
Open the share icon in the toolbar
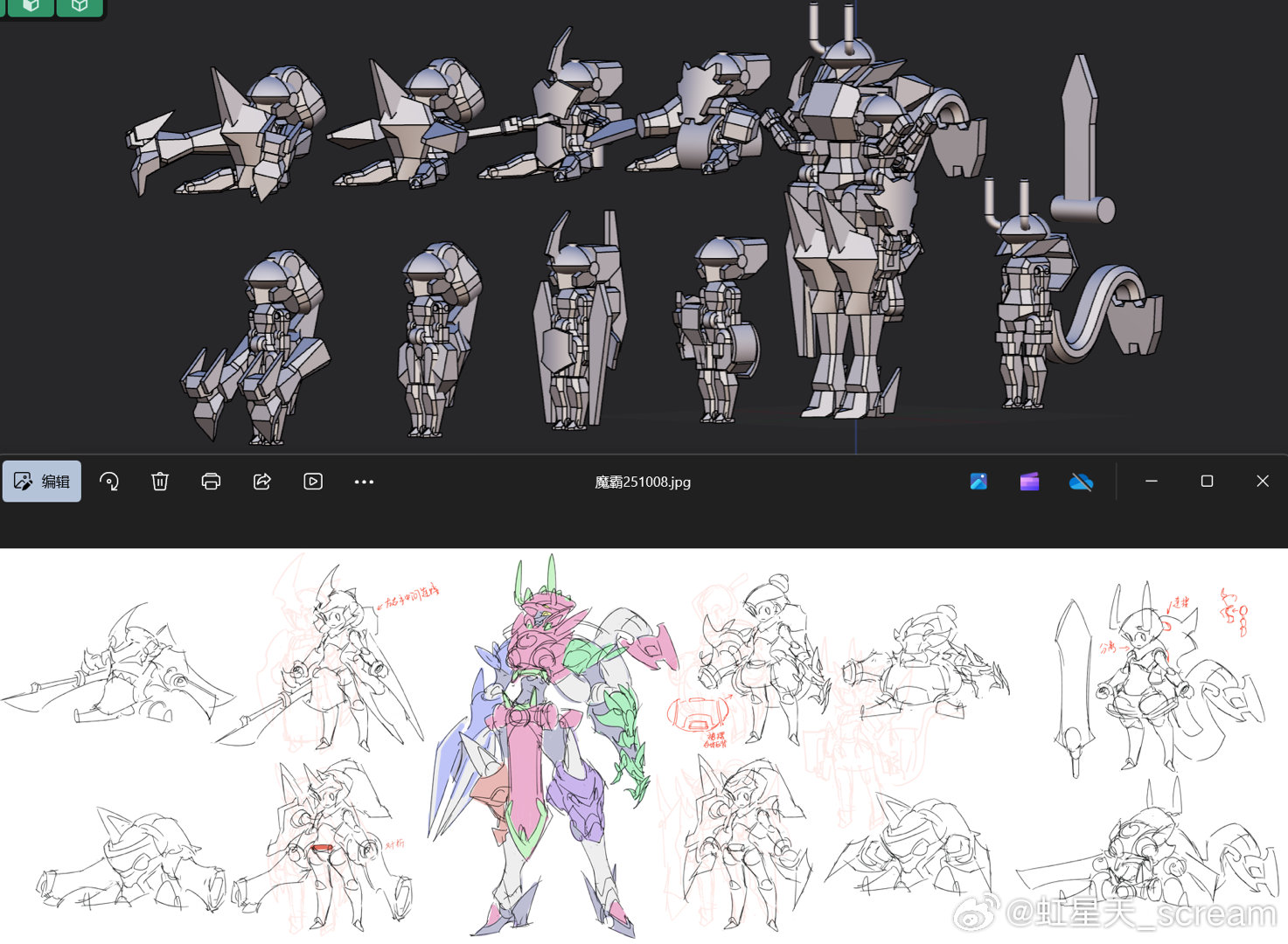tap(262, 482)
